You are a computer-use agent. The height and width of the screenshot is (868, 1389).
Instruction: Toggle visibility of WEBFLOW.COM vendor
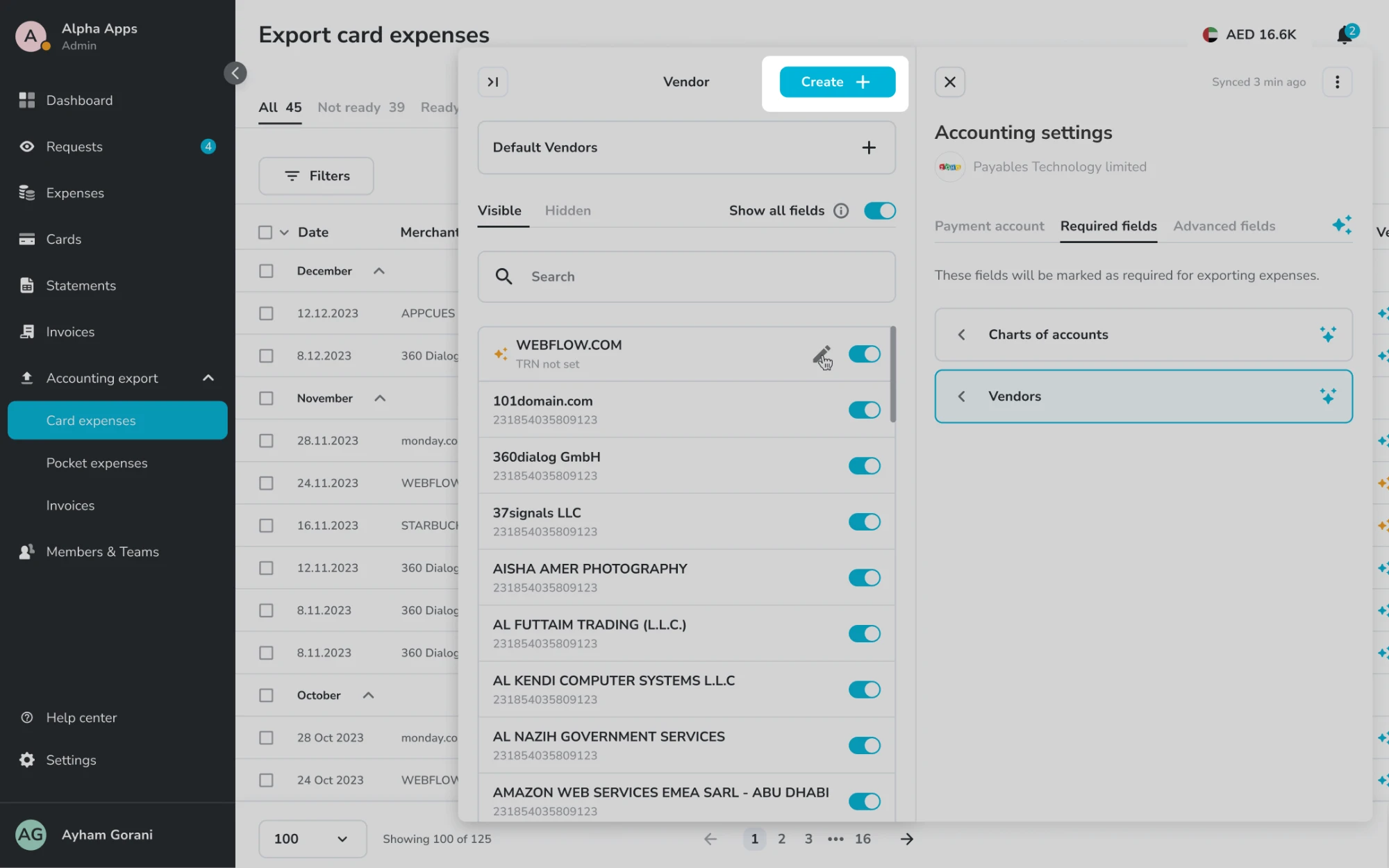pos(864,354)
